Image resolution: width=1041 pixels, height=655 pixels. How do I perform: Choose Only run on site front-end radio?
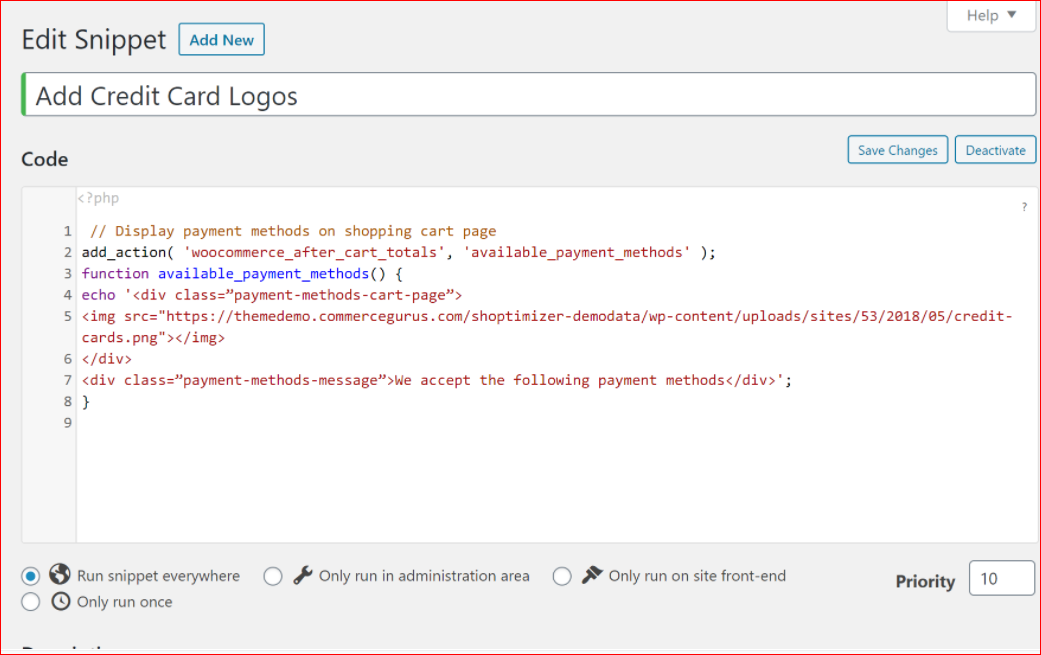pyautogui.click(x=562, y=576)
